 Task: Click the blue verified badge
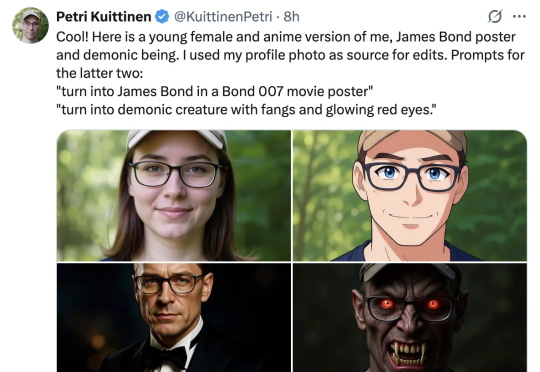[x=162, y=17]
